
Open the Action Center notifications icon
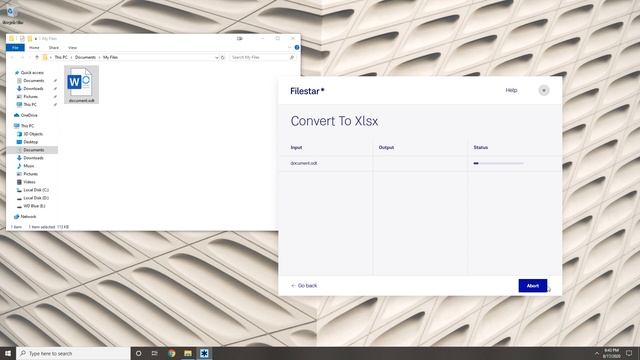629,353
